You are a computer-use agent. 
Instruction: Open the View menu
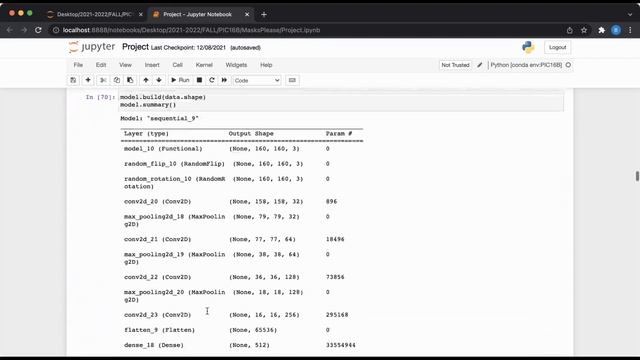tap(125, 65)
